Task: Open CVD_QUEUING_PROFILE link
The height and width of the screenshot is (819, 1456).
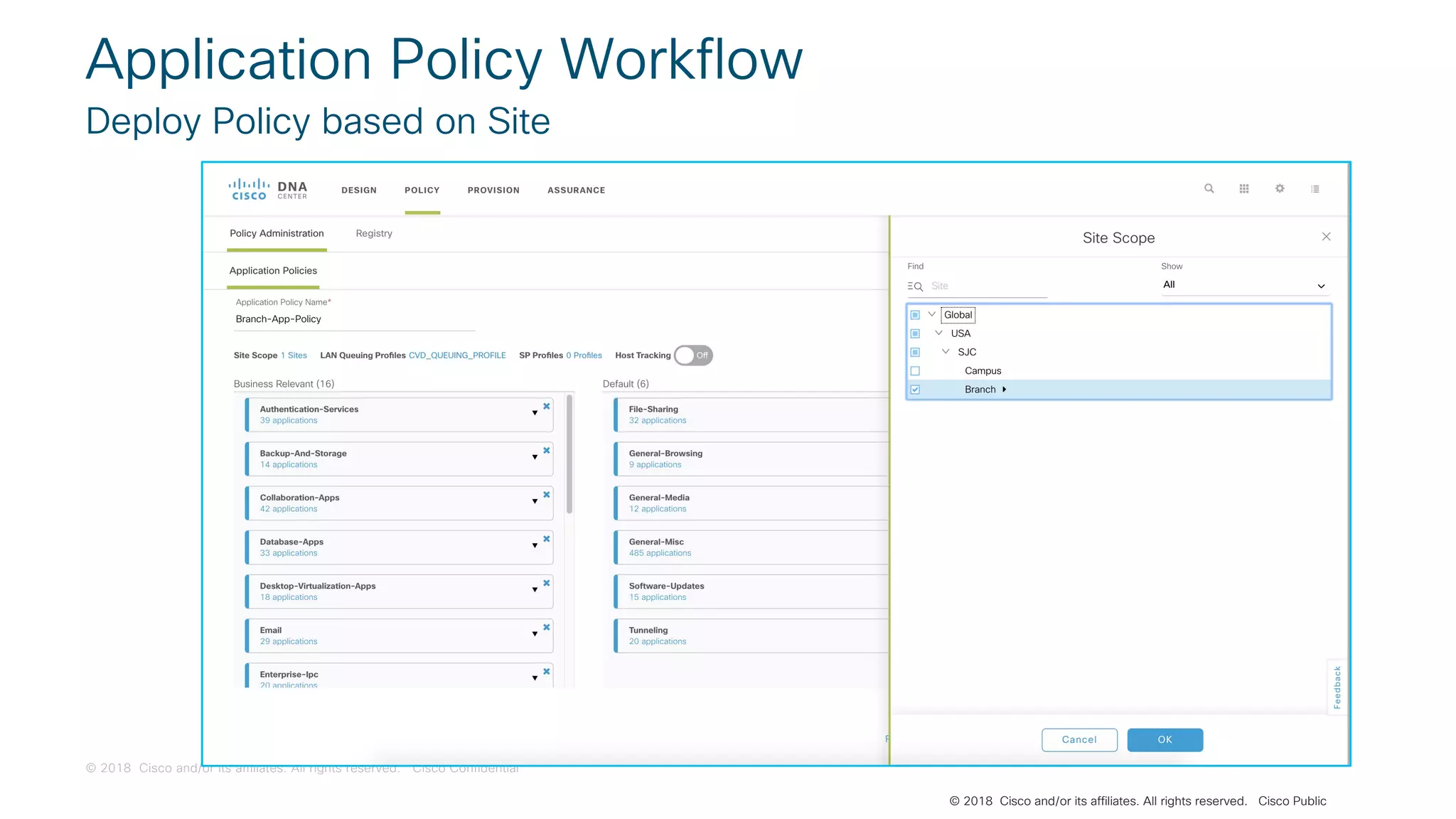Action: [x=457, y=355]
